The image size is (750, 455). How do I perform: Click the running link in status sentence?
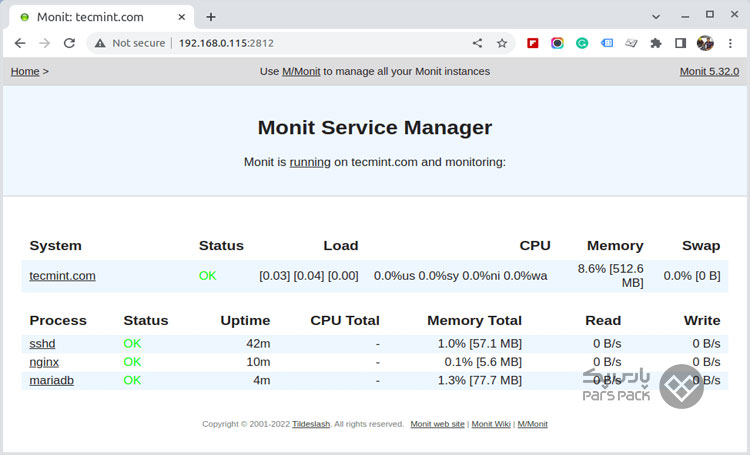(x=310, y=162)
